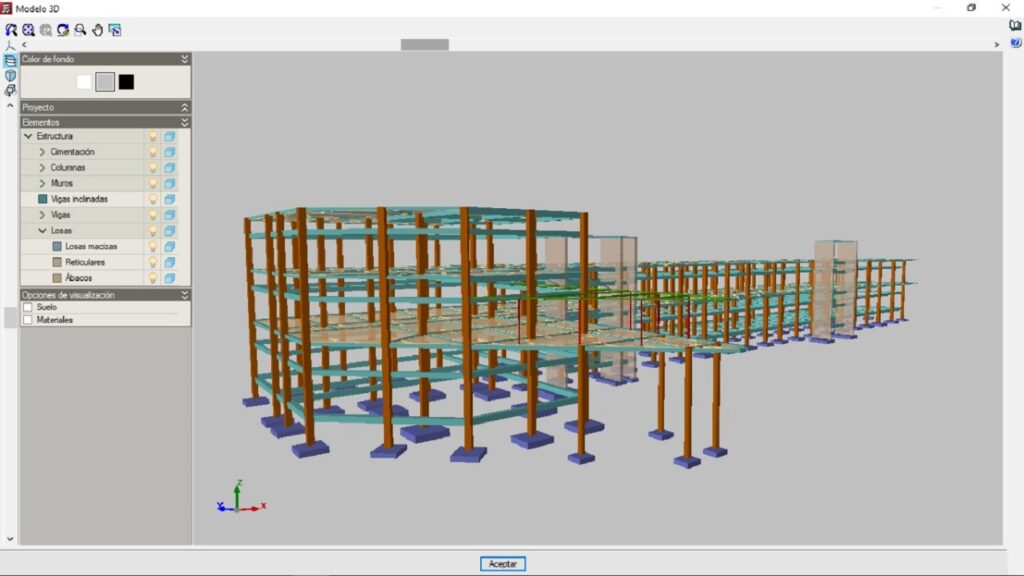The height and width of the screenshot is (576, 1024).
Task: Click the layers icon in left sidebar
Action: [10, 61]
